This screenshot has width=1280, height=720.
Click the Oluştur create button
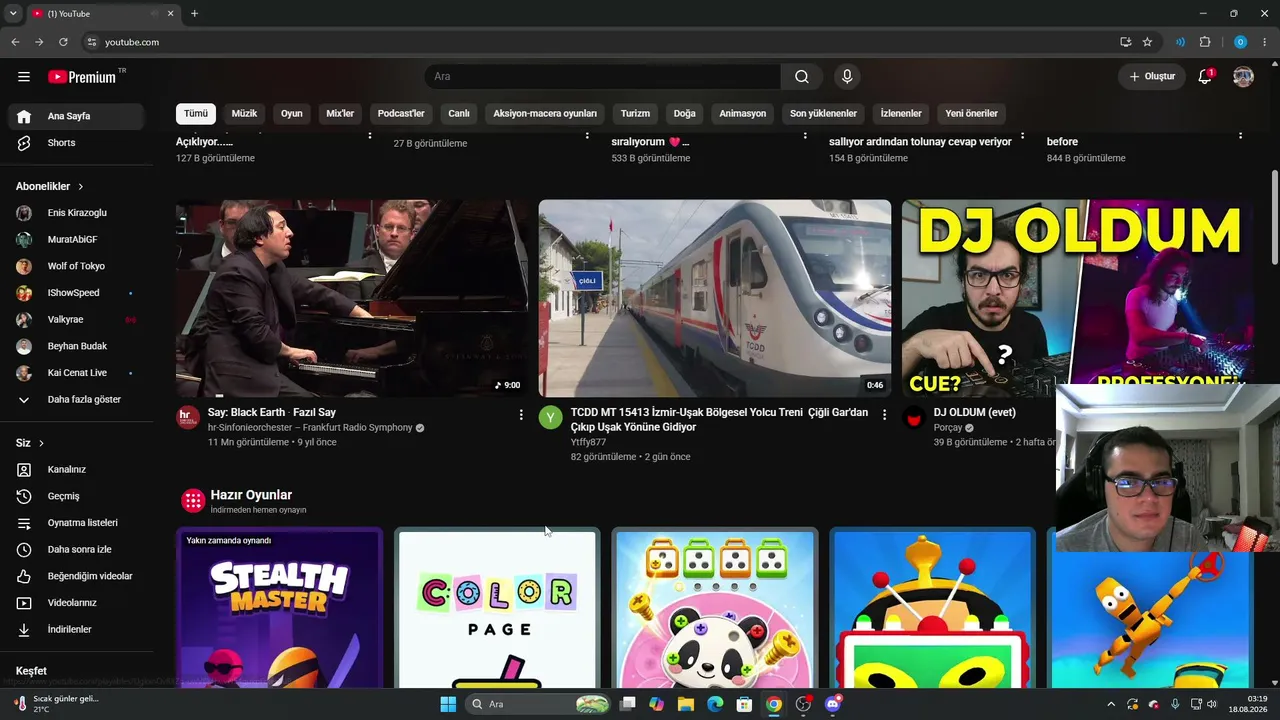coord(1152,77)
